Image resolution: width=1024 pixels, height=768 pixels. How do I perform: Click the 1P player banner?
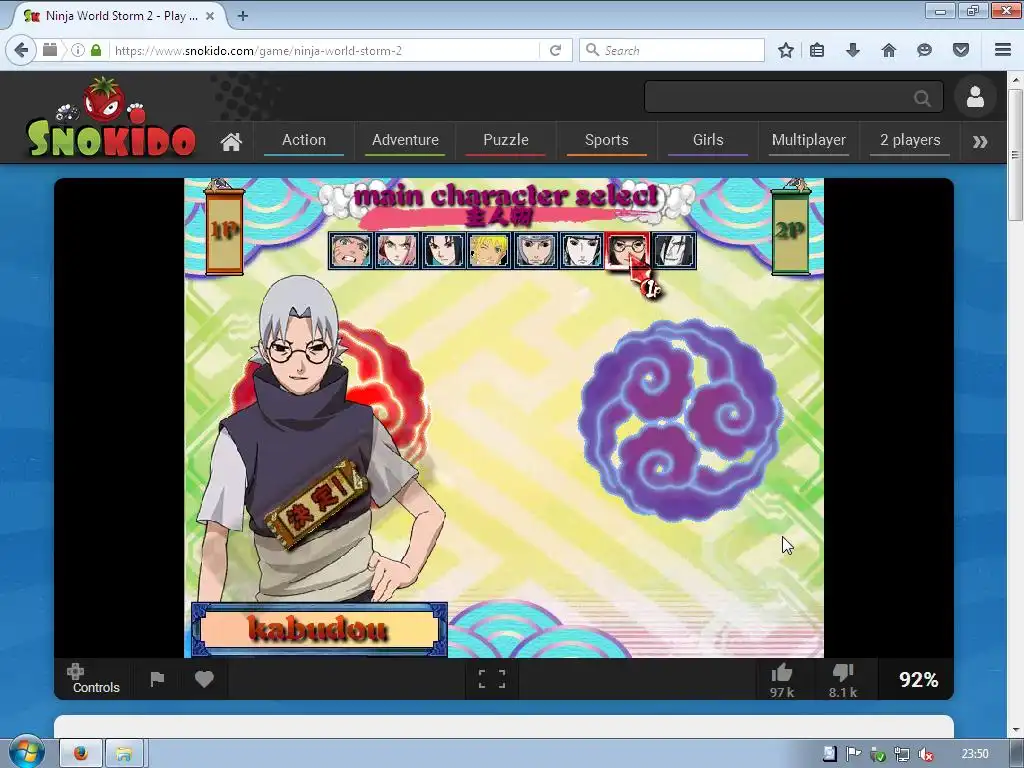[x=224, y=231]
